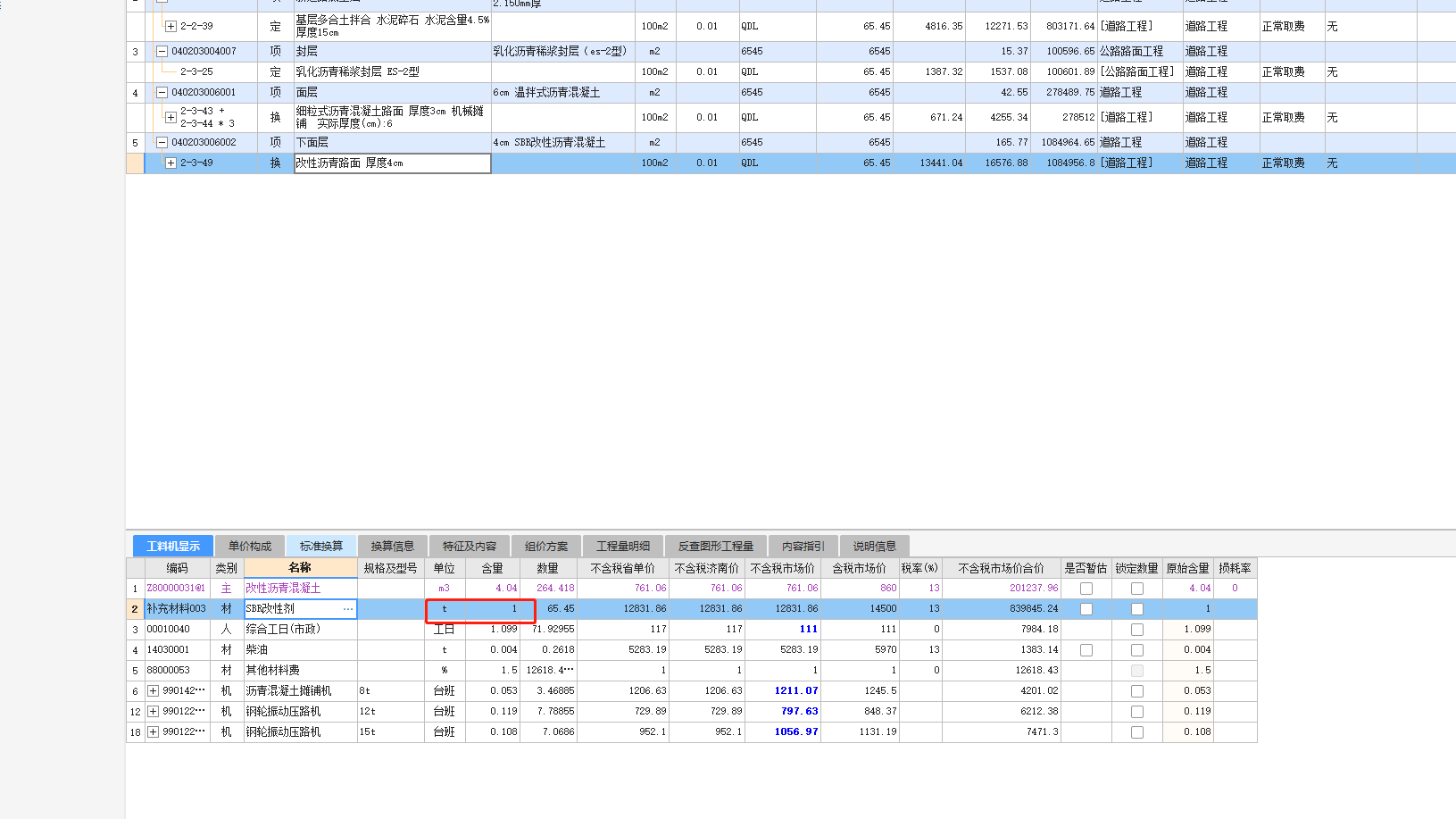Select the 补充材料003 code cell
1456x819 pixels.
pos(177,609)
